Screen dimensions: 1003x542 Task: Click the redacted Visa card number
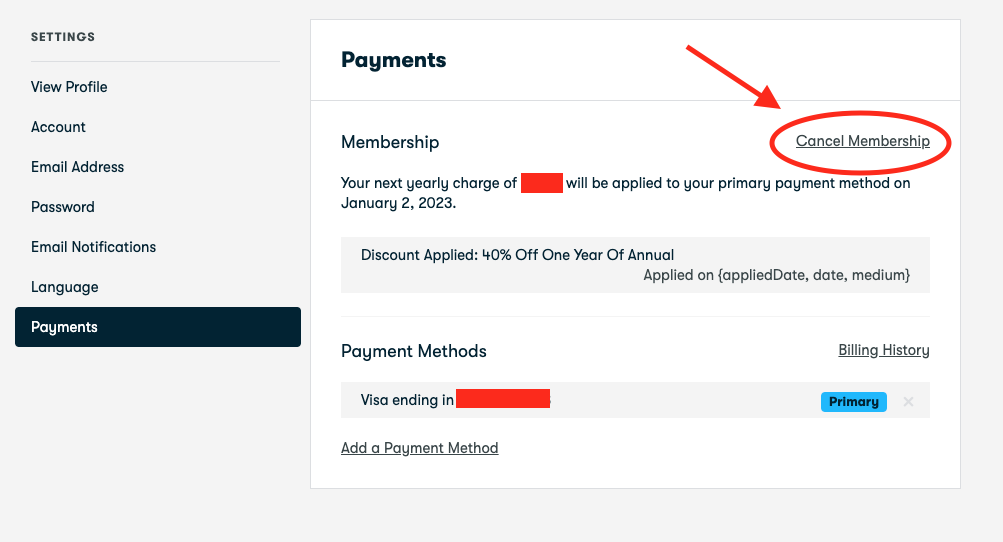pos(503,399)
